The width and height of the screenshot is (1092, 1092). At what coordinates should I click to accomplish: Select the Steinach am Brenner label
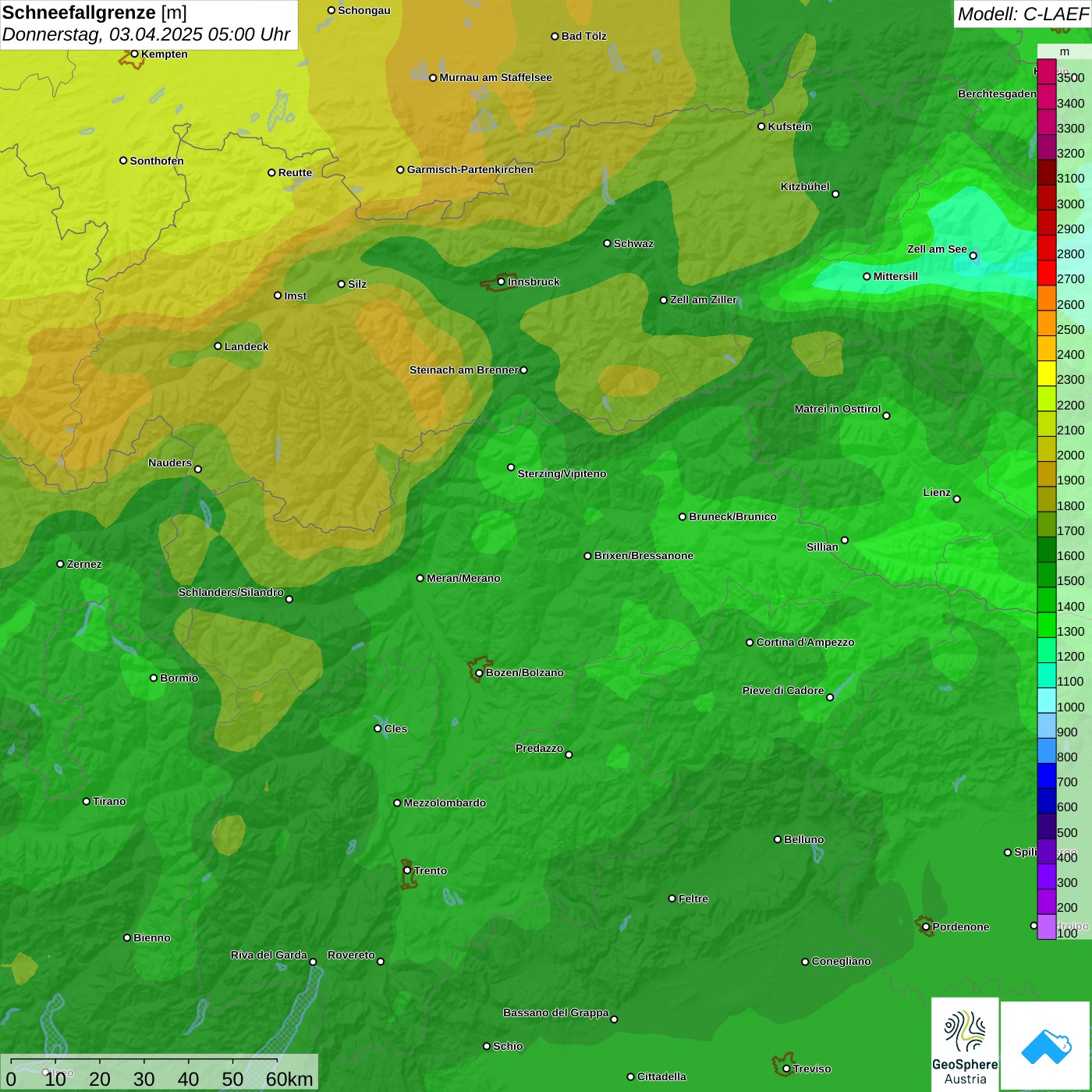click(464, 370)
